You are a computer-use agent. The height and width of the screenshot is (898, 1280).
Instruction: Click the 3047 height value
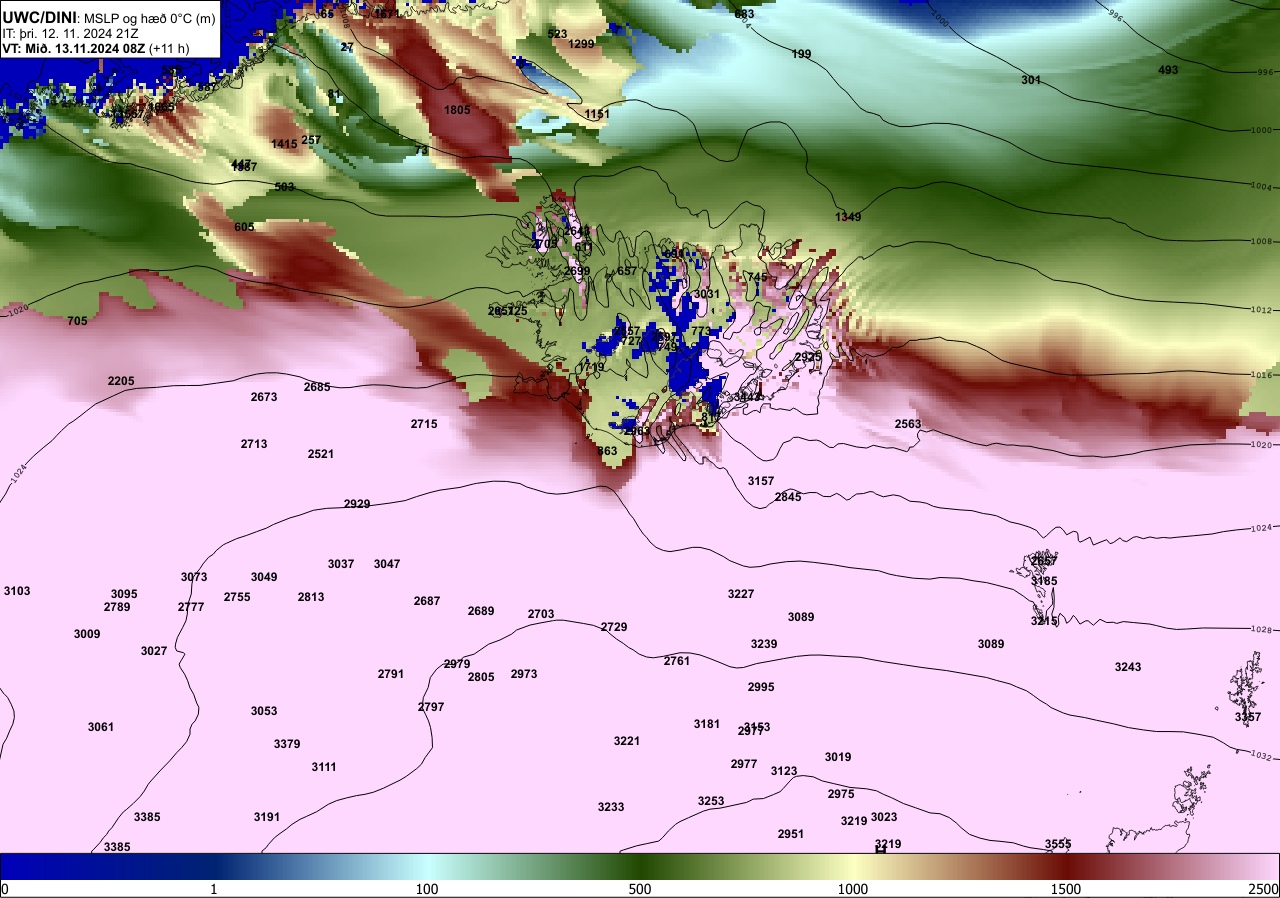(387, 564)
